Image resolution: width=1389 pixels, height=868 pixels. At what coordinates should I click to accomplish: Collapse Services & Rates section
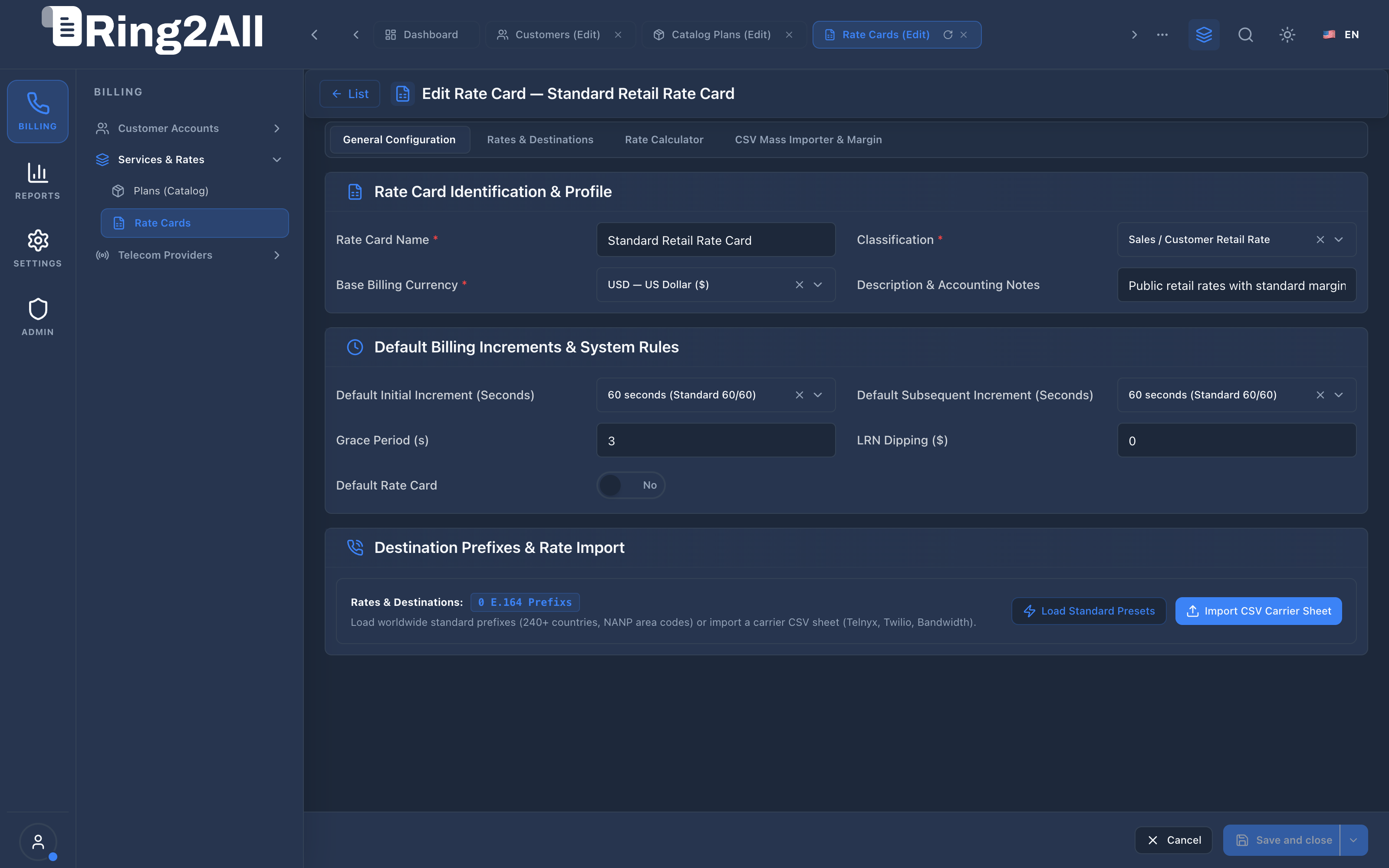pyautogui.click(x=189, y=160)
